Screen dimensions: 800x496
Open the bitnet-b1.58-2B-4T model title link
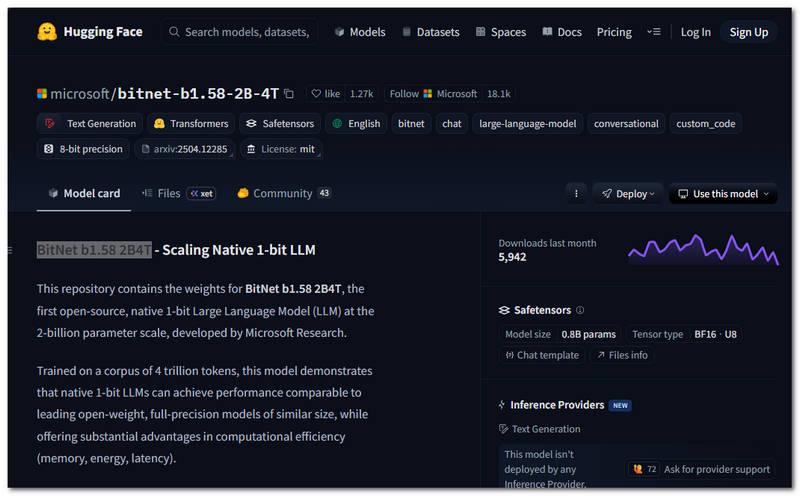(198, 94)
